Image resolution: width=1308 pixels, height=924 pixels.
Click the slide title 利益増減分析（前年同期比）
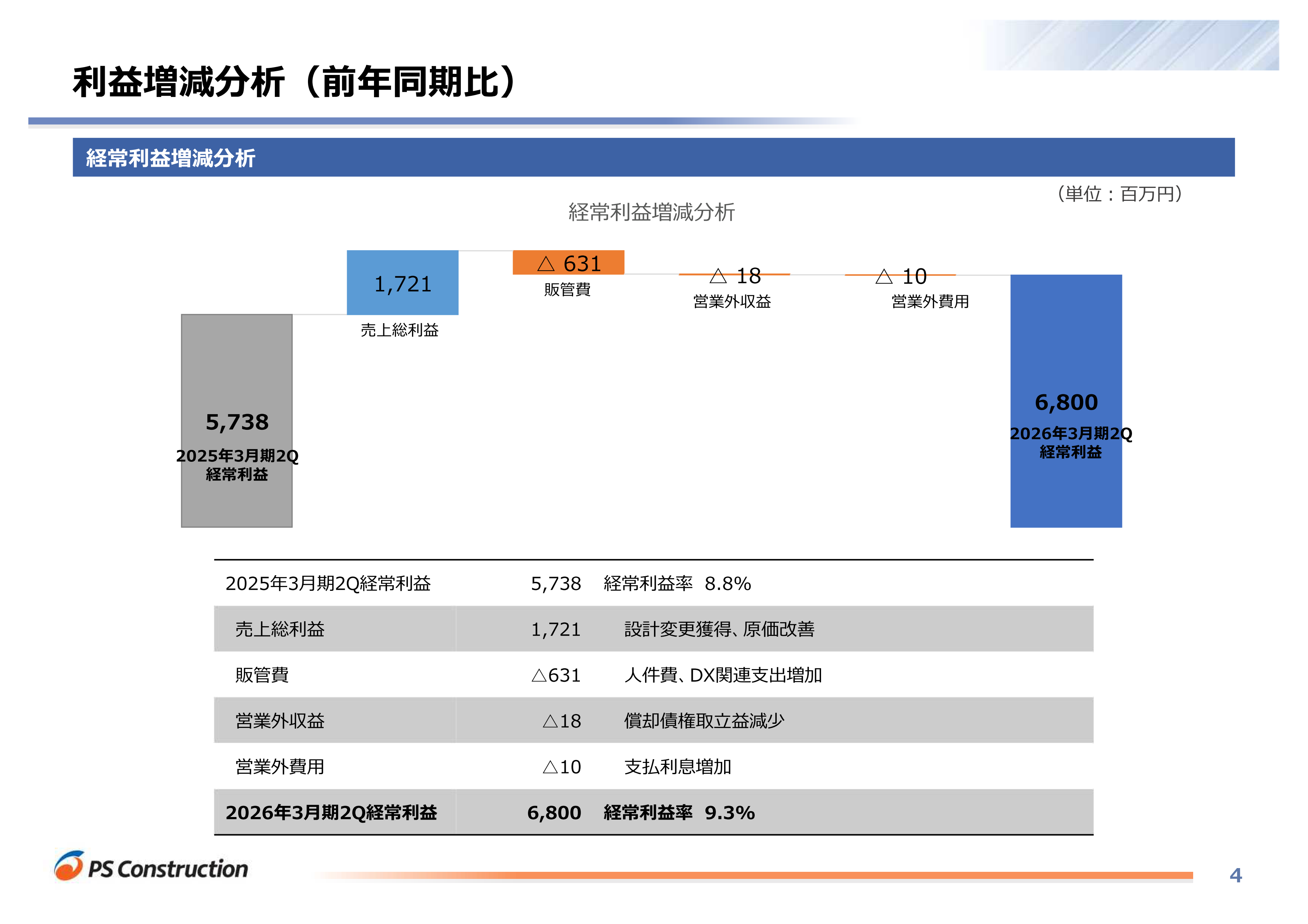[x=294, y=82]
